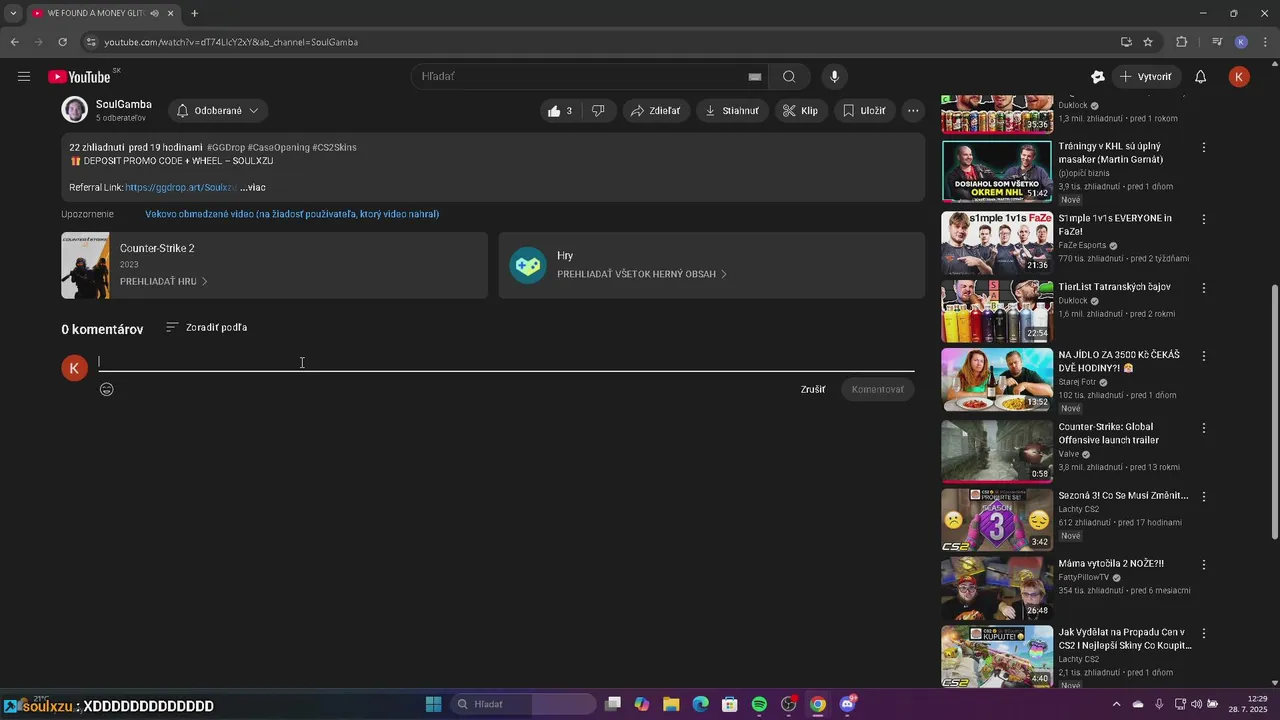Open the Hry gaming icon
The width and height of the screenshot is (1280, 720).
tap(528, 265)
